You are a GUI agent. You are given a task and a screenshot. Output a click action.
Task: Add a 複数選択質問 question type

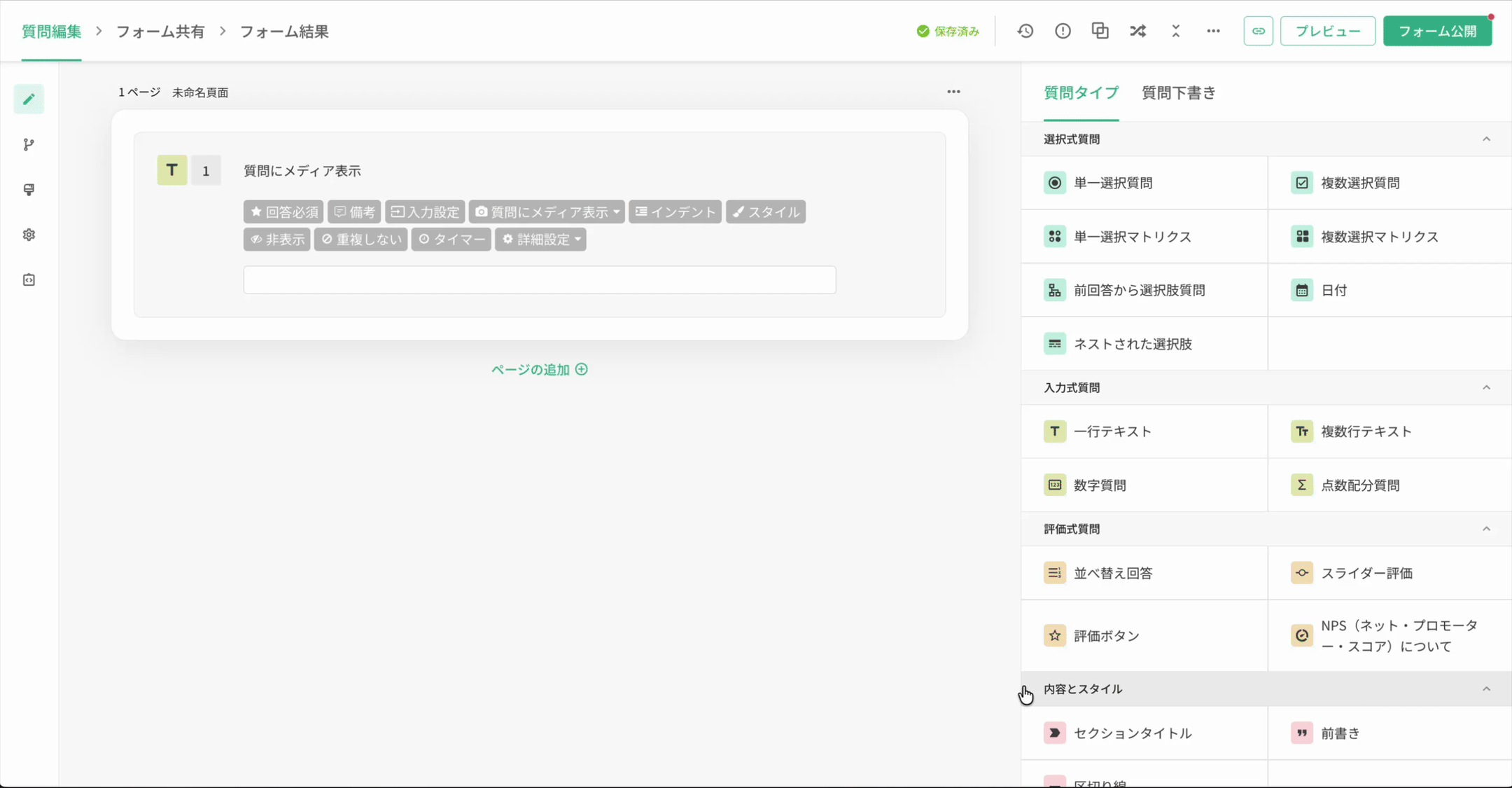tap(1390, 183)
